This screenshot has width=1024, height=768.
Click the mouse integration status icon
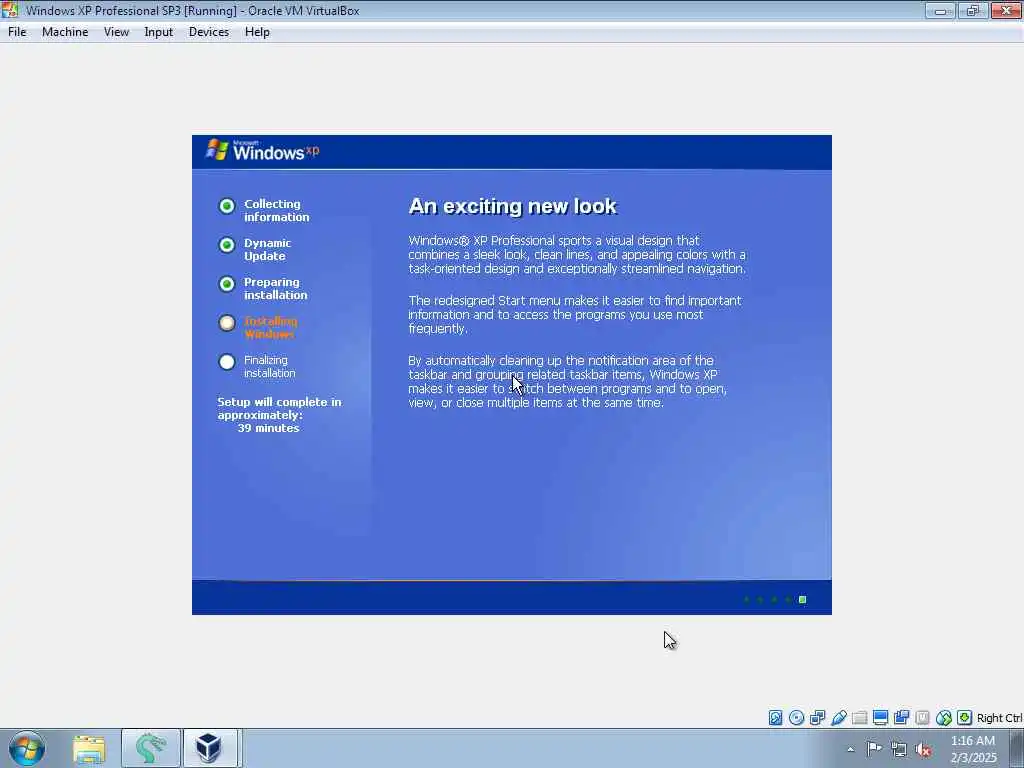pyautogui.click(x=944, y=718)
